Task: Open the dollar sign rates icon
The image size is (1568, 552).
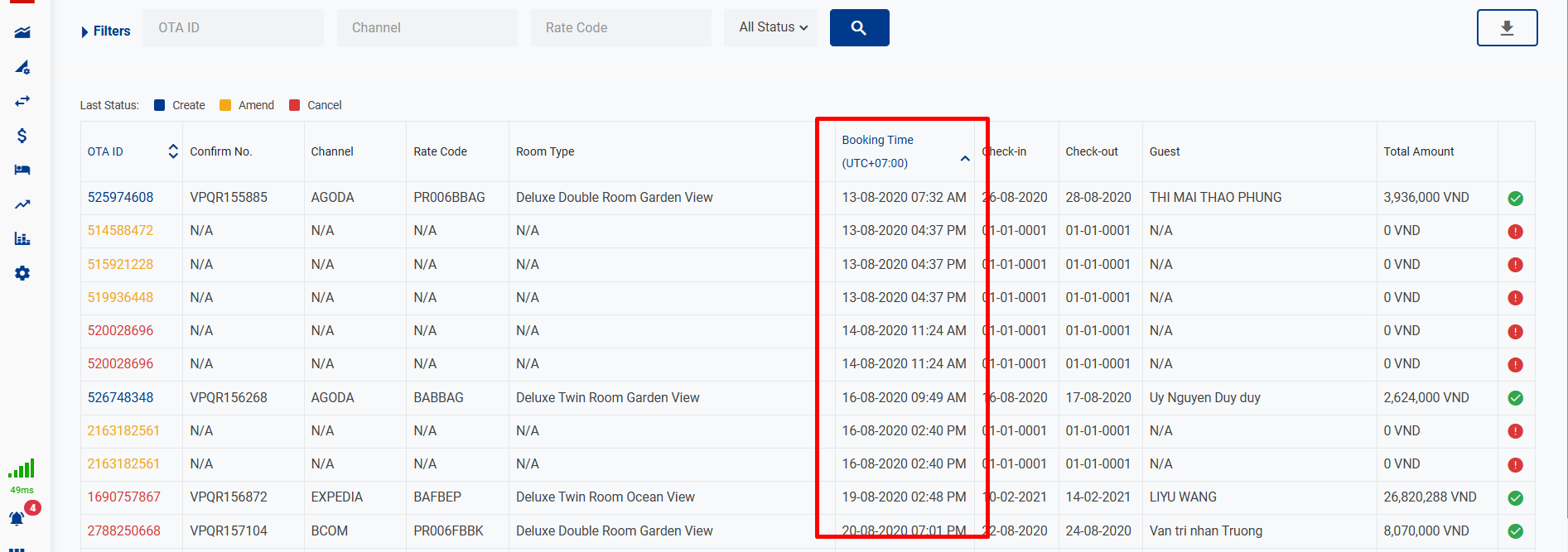Action: (22, 136)
